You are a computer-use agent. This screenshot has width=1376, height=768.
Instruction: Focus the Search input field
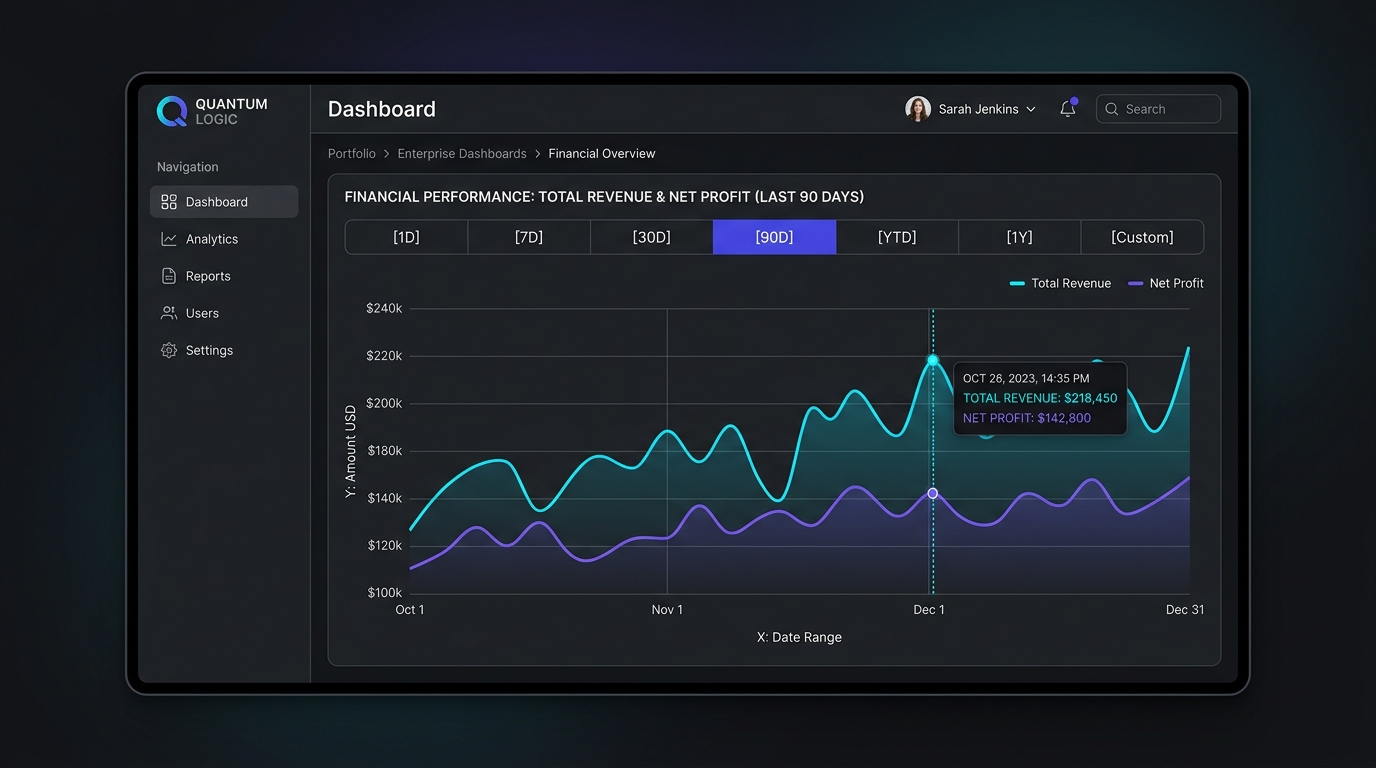point(1158,109)
